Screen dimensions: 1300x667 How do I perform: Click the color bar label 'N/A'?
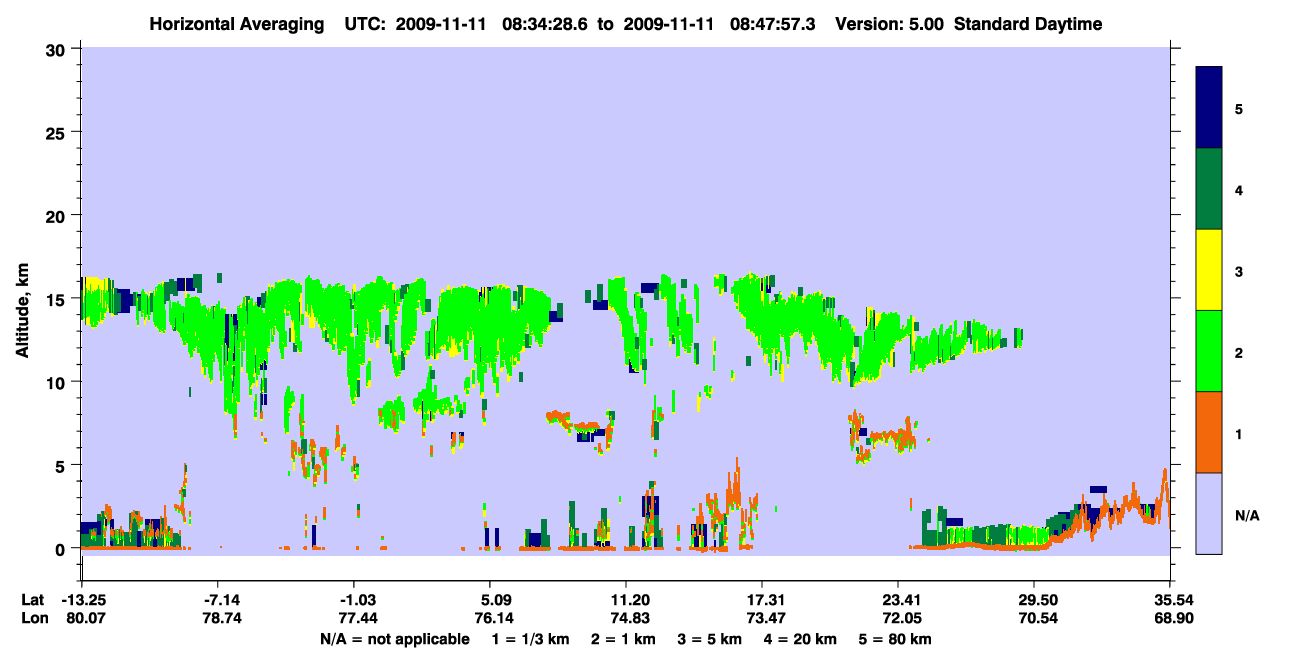1247,515
